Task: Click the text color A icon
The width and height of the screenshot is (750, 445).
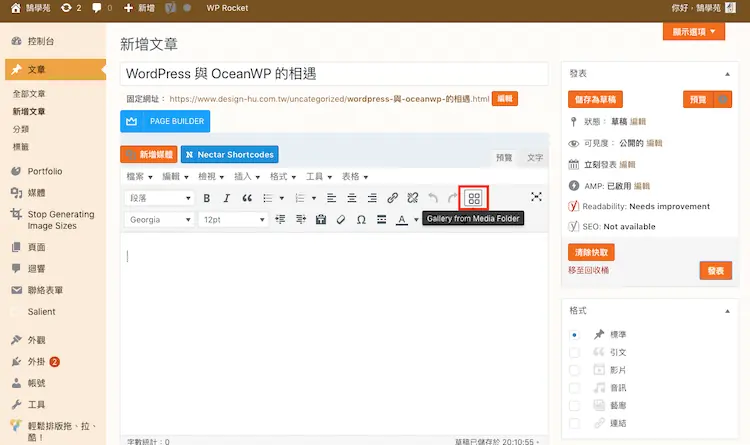Action: (x=402, y=220)
